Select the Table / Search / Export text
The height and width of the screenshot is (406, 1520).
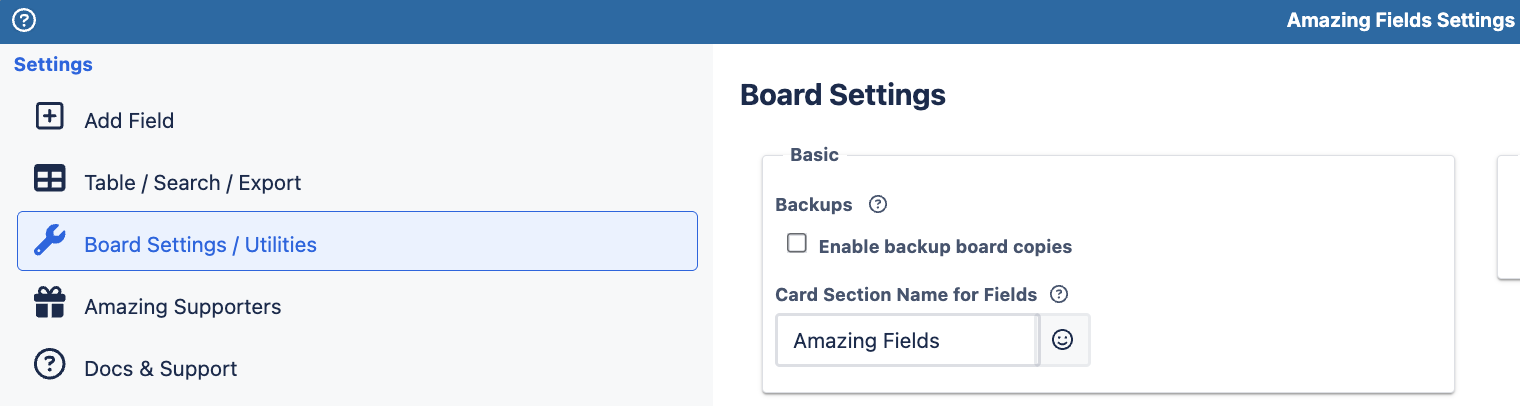192,183
